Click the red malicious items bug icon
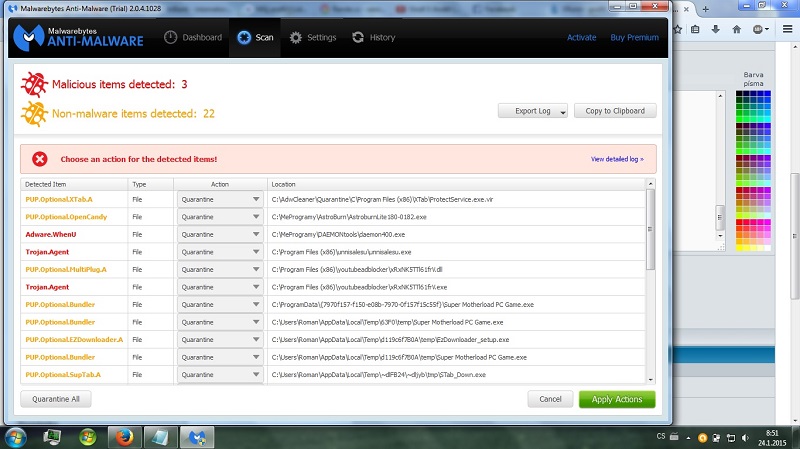The height and width of the screenshot is (449, 800). click(34, 84)
